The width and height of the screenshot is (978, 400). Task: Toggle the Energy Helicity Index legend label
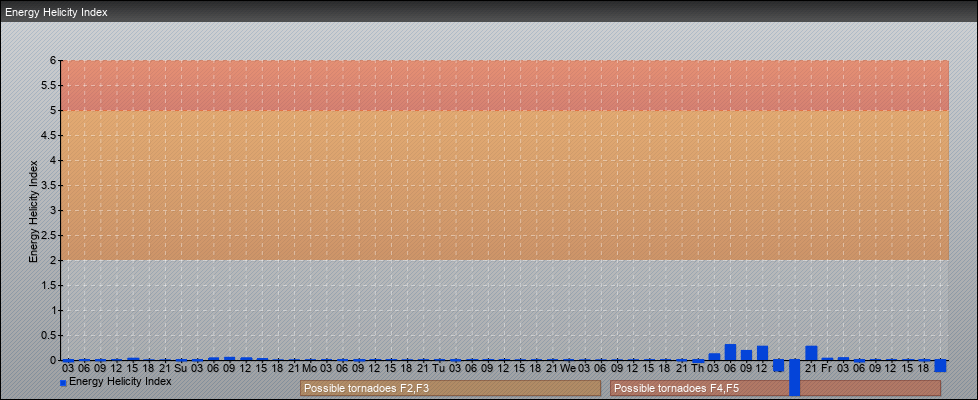tap(120, 381)
